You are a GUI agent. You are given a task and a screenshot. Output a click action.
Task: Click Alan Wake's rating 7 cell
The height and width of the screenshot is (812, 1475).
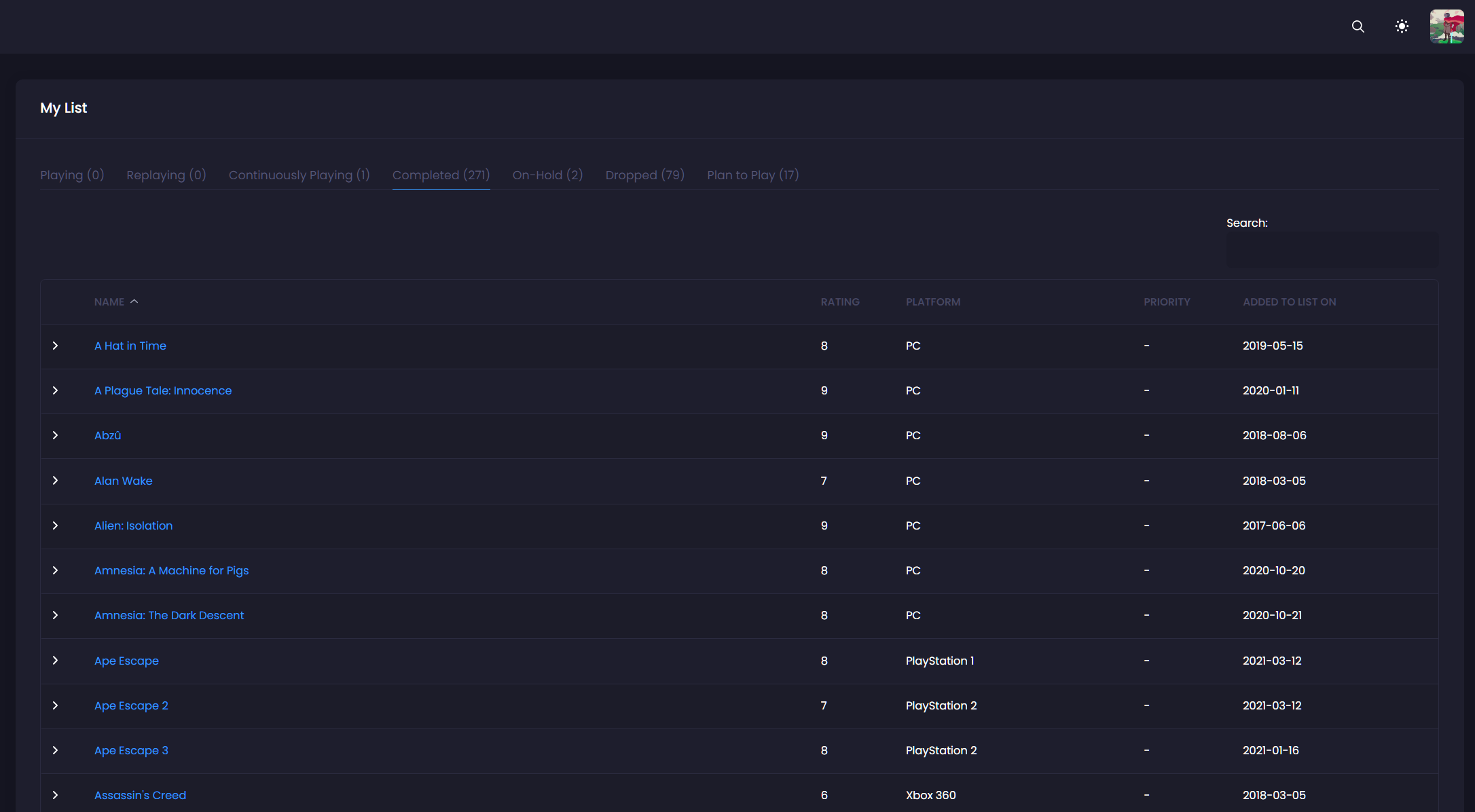(x=824, y=481)
